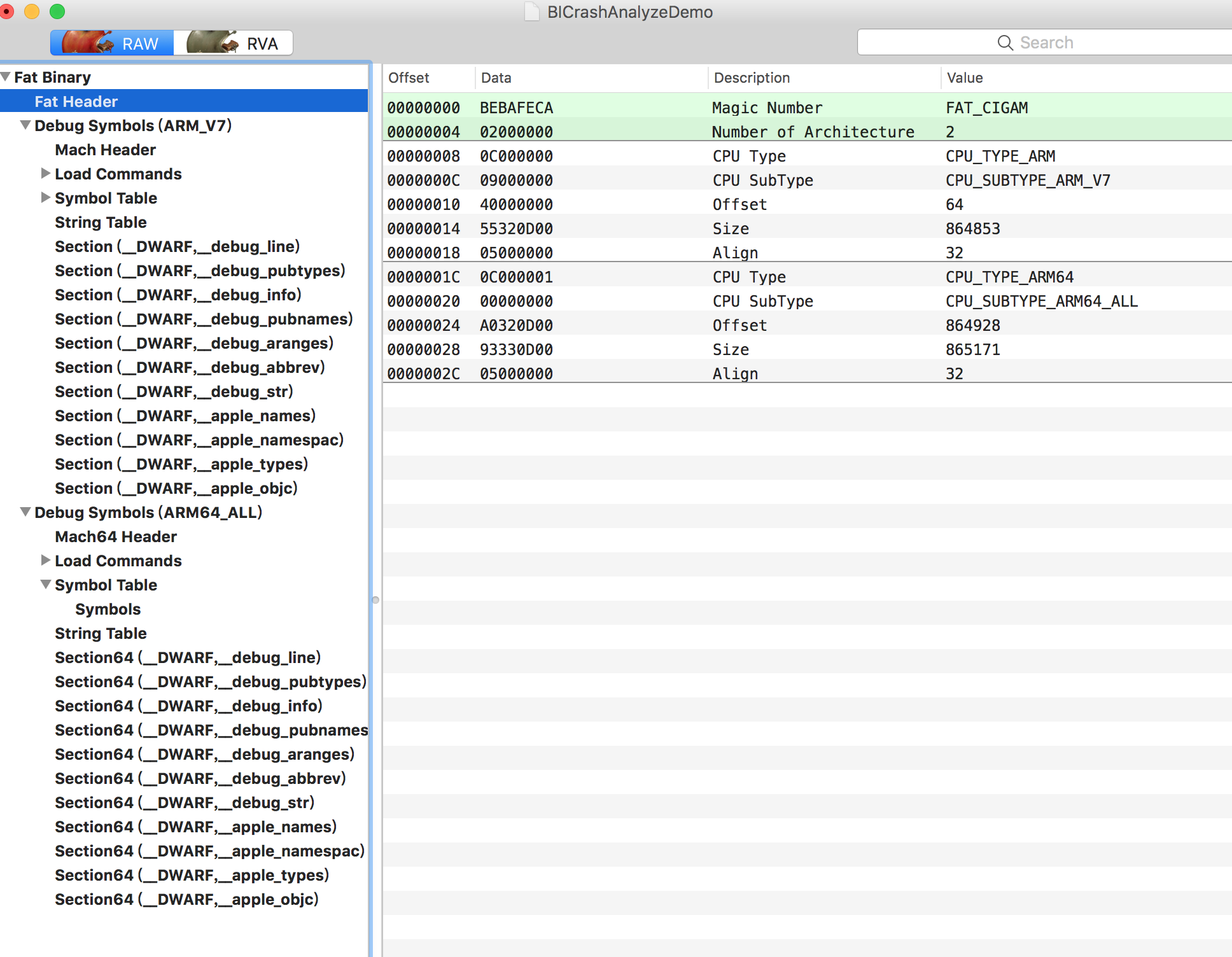Click the Value column header

(x=1086, y=78)
